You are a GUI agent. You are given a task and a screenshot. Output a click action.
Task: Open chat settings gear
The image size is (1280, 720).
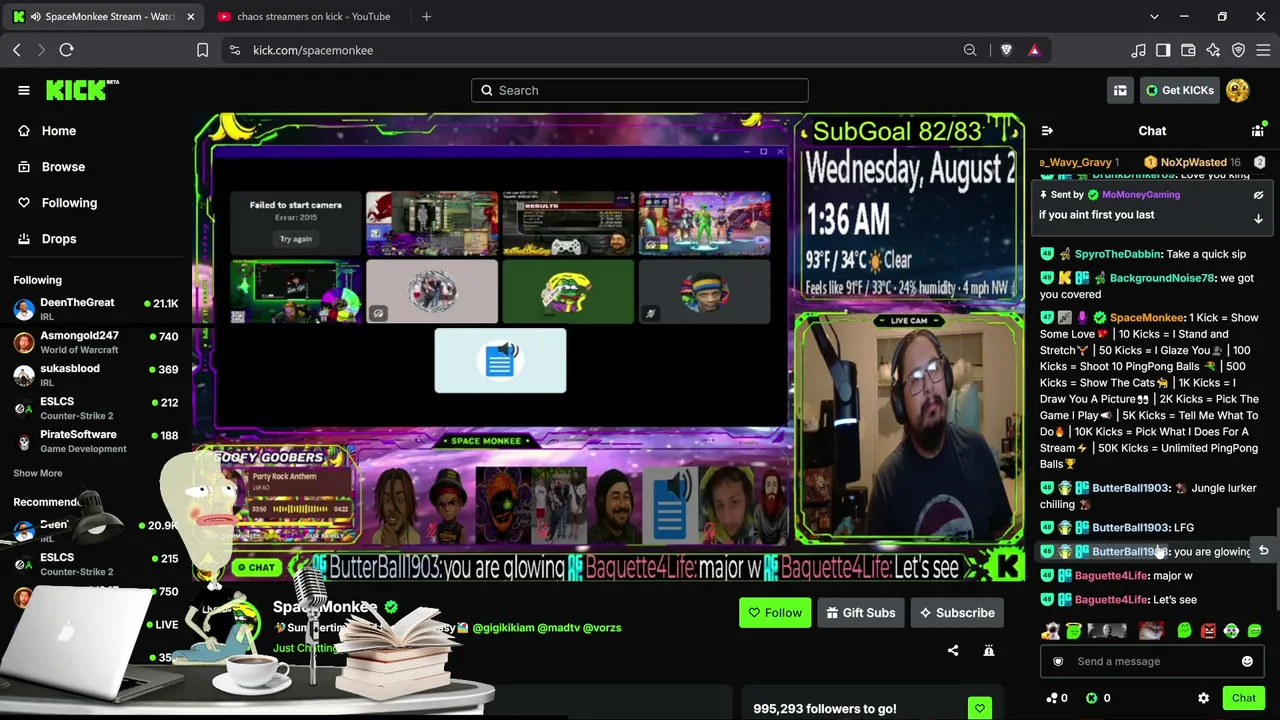pyautogui.click(x=1204, y=698)
